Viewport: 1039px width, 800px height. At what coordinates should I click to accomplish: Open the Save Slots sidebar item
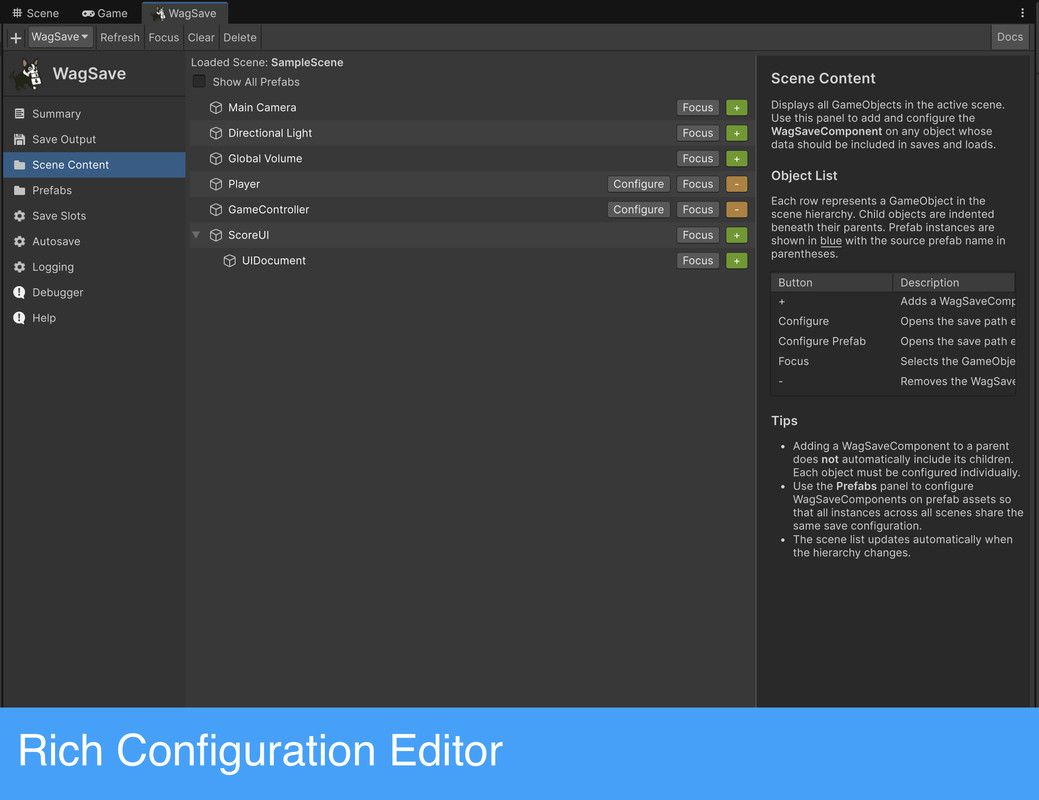click(x=94, y=216)
